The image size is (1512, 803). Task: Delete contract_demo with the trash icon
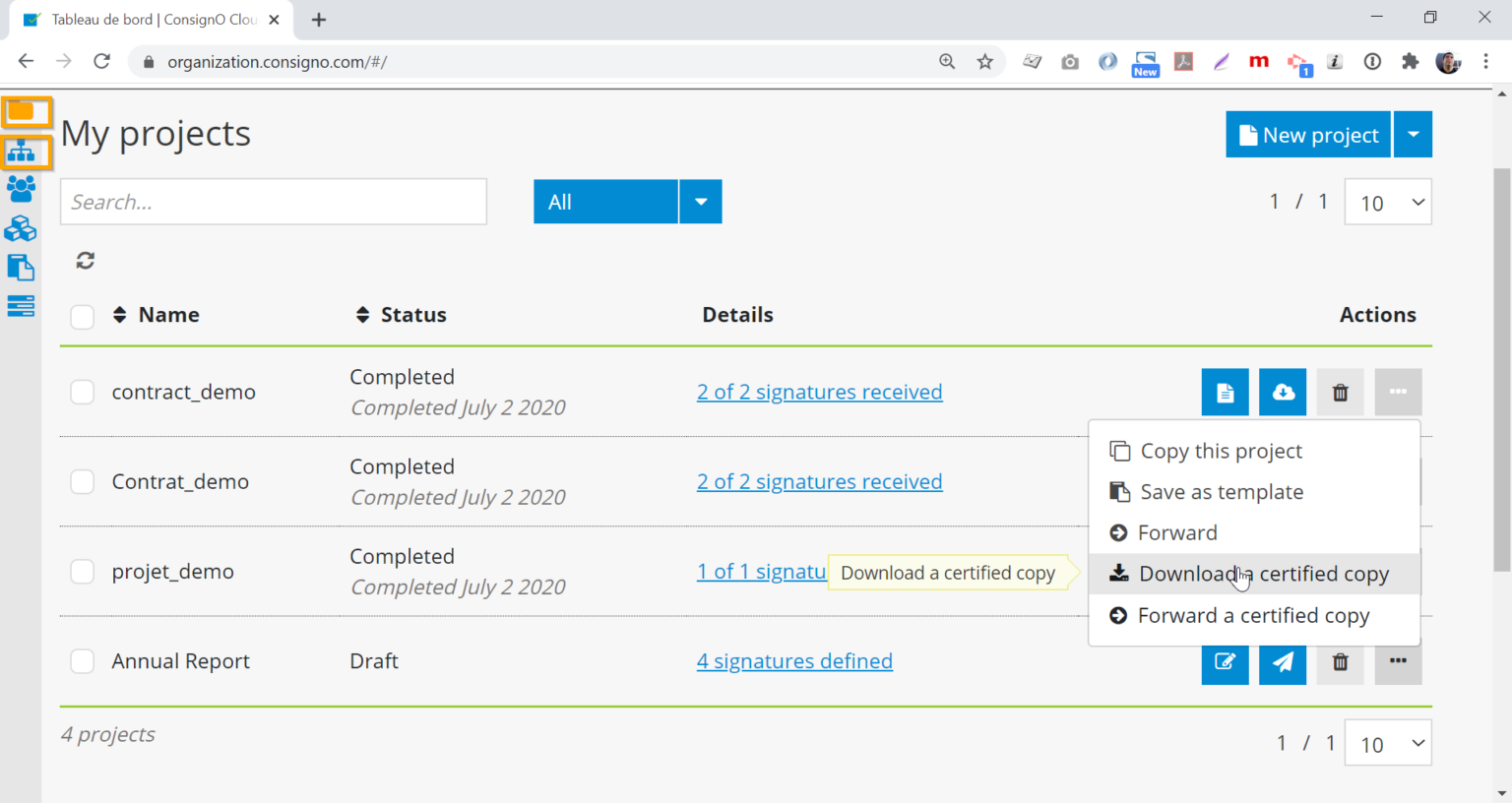[1340, 393]
